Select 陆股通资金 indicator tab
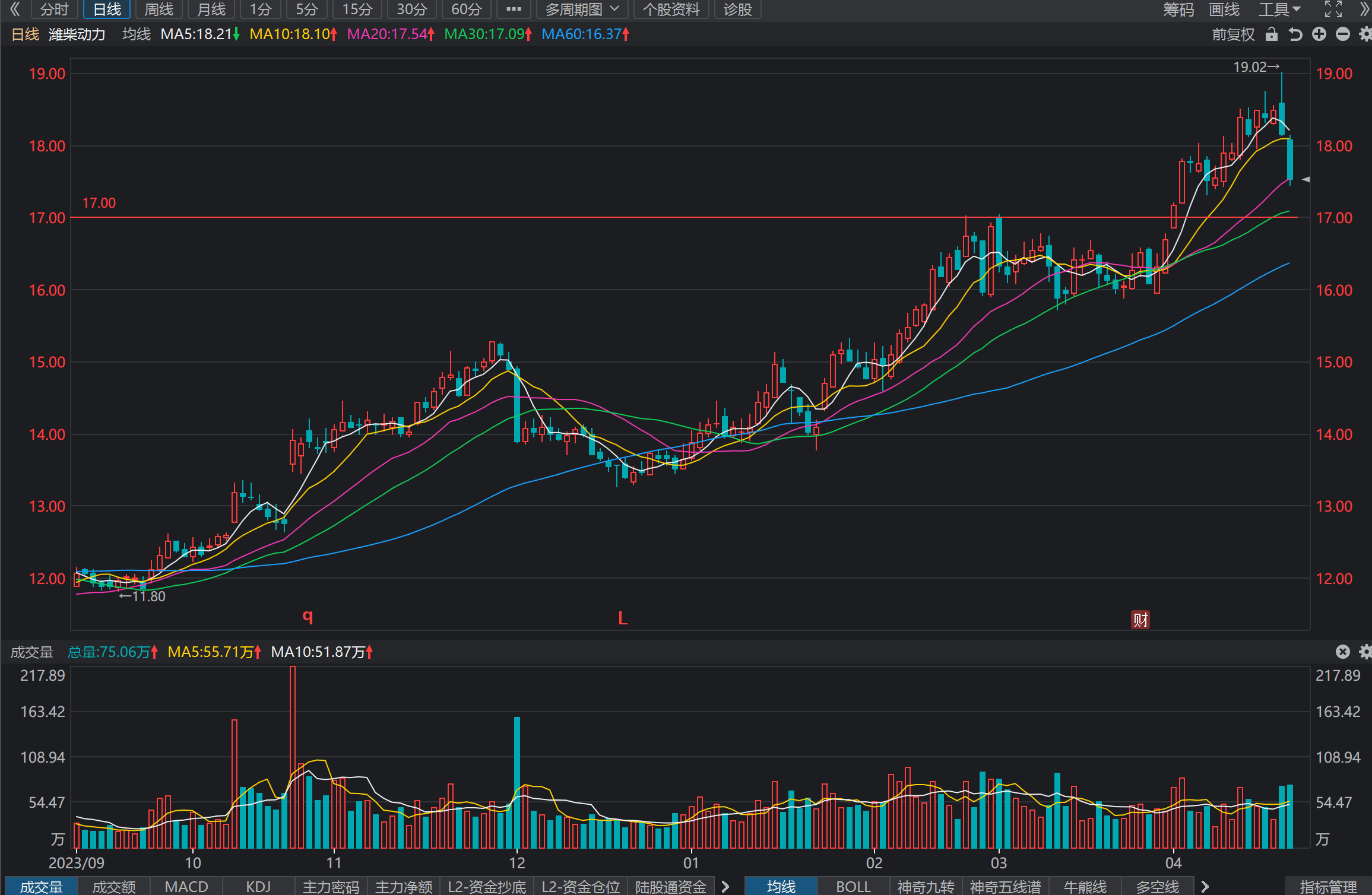 (x=671, y=887)
